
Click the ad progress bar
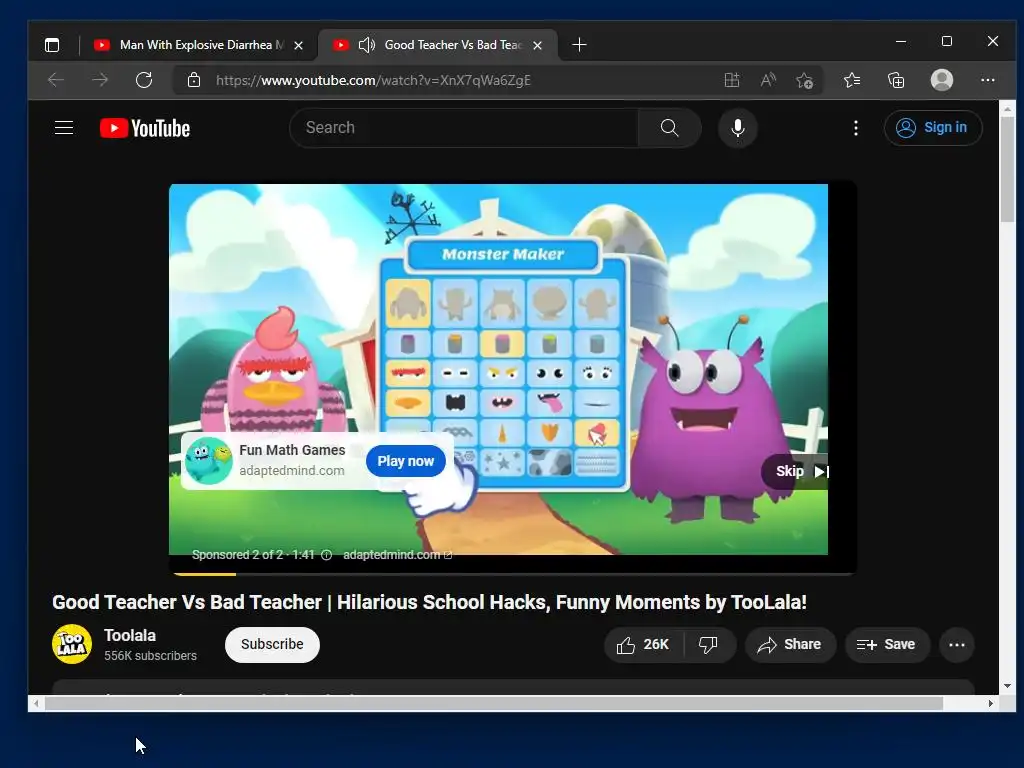point(513,574)
